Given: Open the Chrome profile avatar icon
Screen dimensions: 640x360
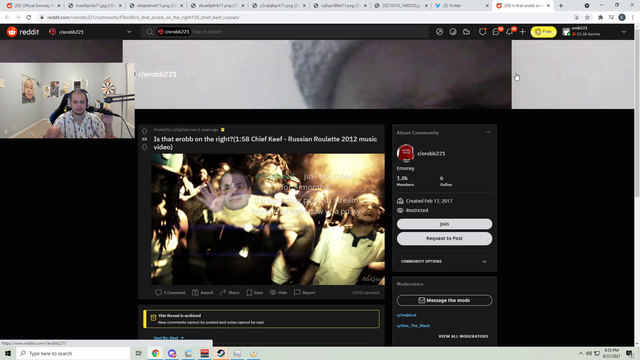Looking at the screenshot, I should pos(622,17).
